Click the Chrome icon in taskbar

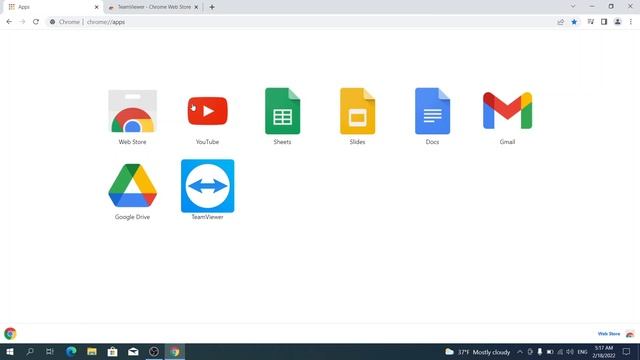pos(175,352)
